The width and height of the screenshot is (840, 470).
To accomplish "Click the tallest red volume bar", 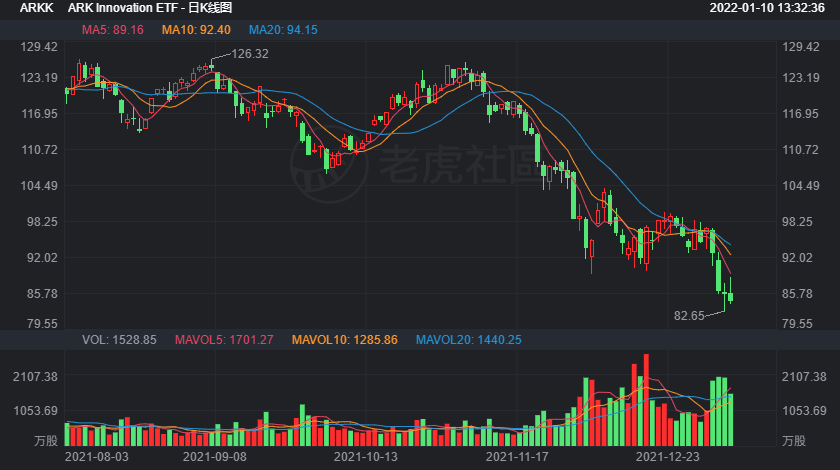I will click(x=646, y=400).
